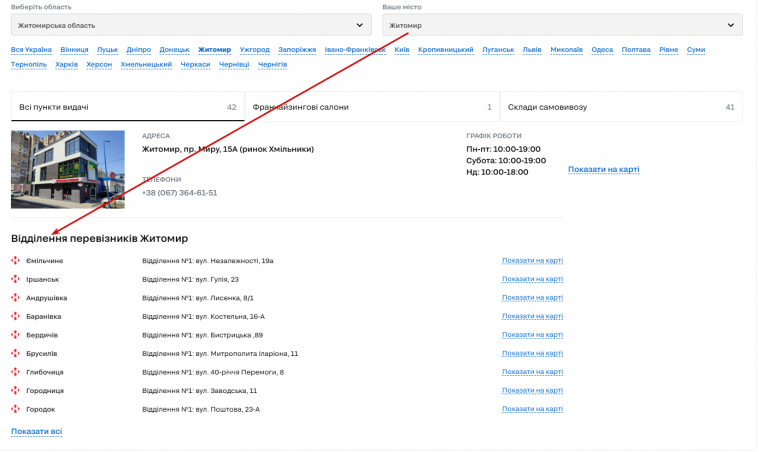
Task: Click Показати всі to list all branches
Action: coord(37,431)
